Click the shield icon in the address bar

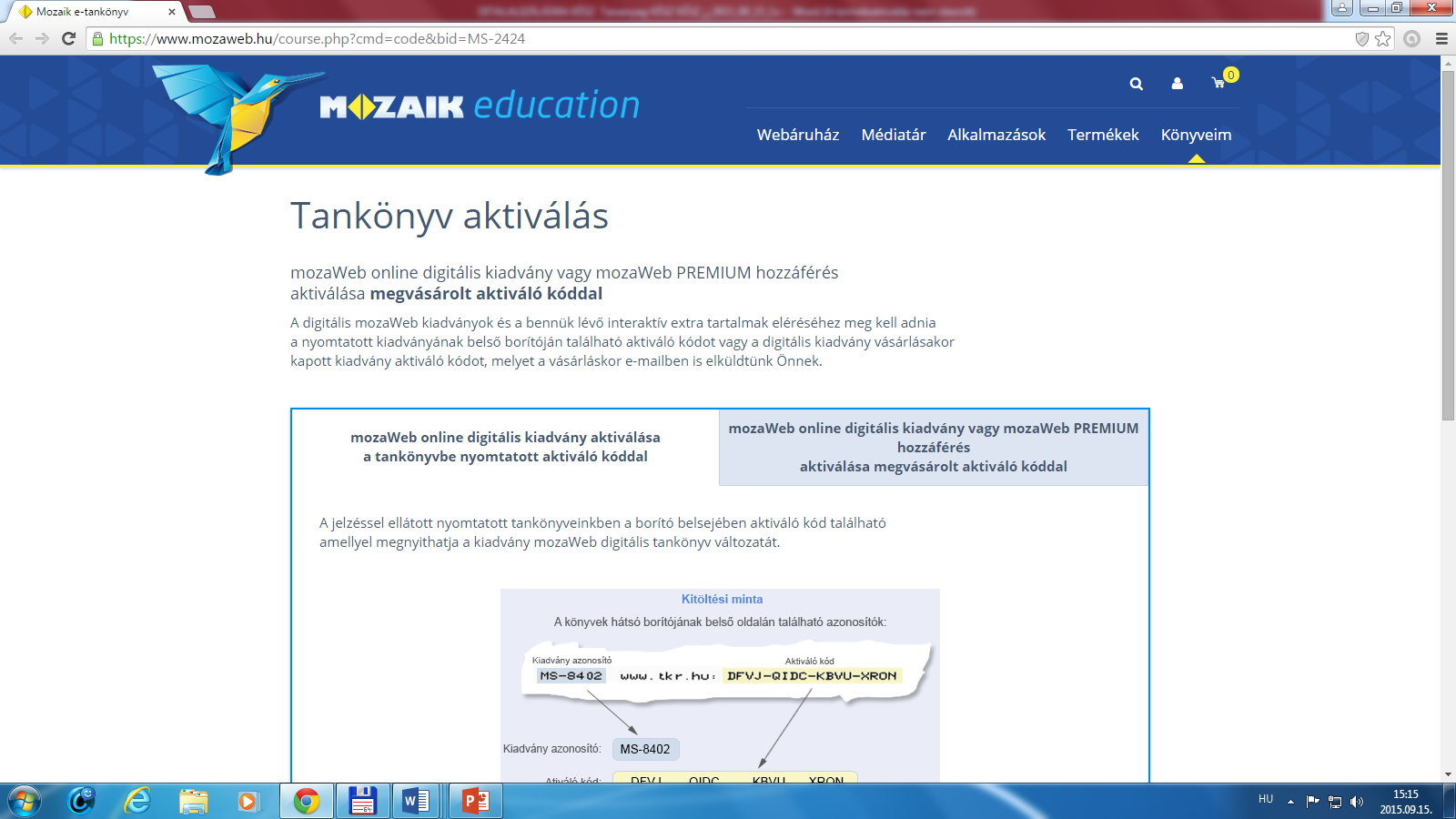(x=1362, y=38)
